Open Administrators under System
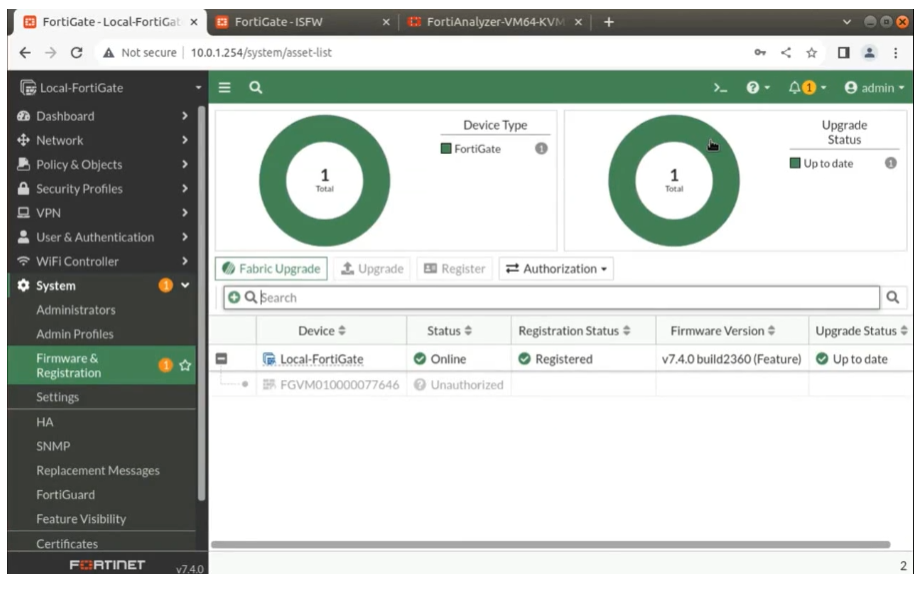920x602 pixels. (76, 310)
